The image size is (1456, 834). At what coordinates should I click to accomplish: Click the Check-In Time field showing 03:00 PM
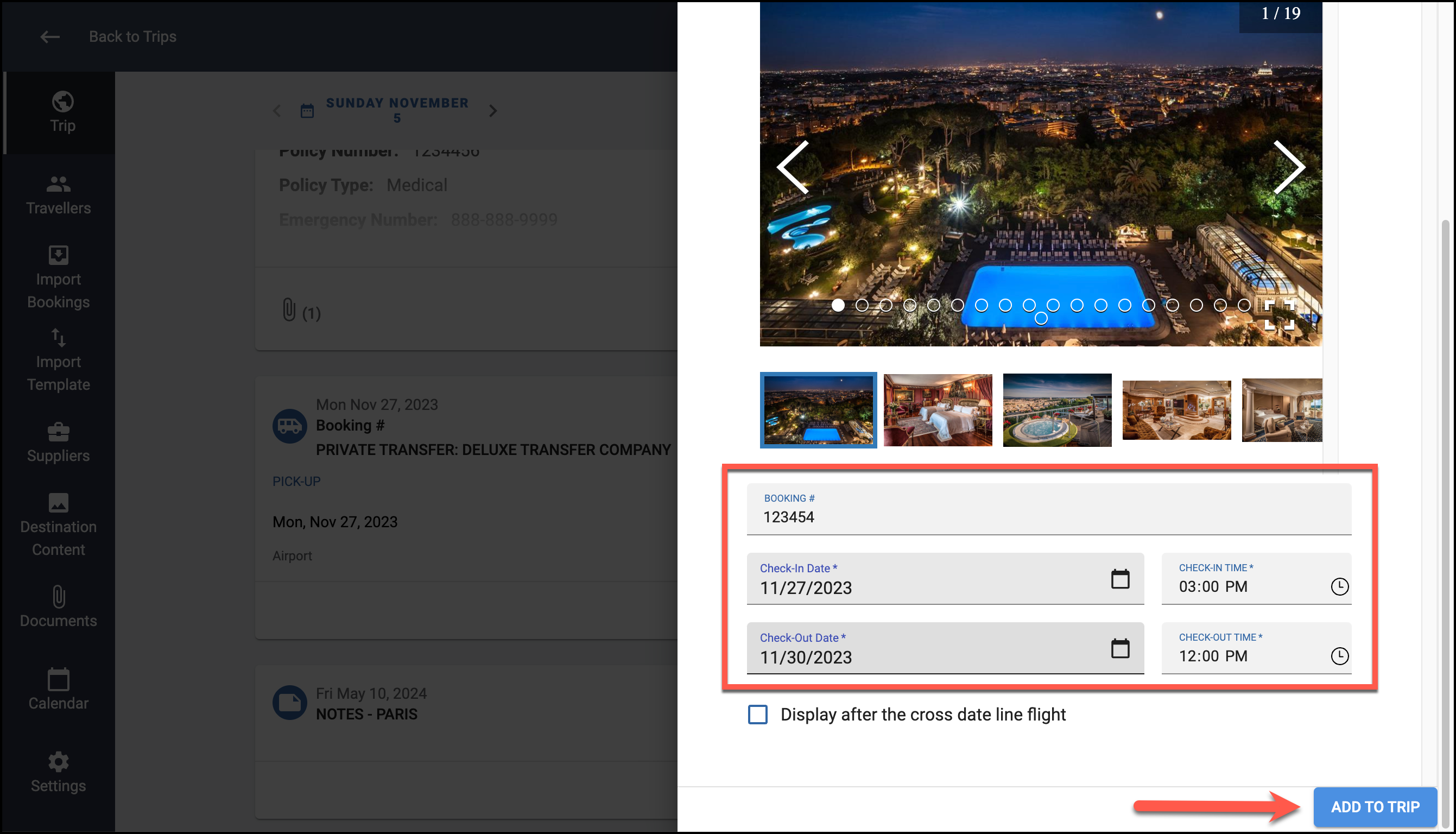tap(1256, 578)
